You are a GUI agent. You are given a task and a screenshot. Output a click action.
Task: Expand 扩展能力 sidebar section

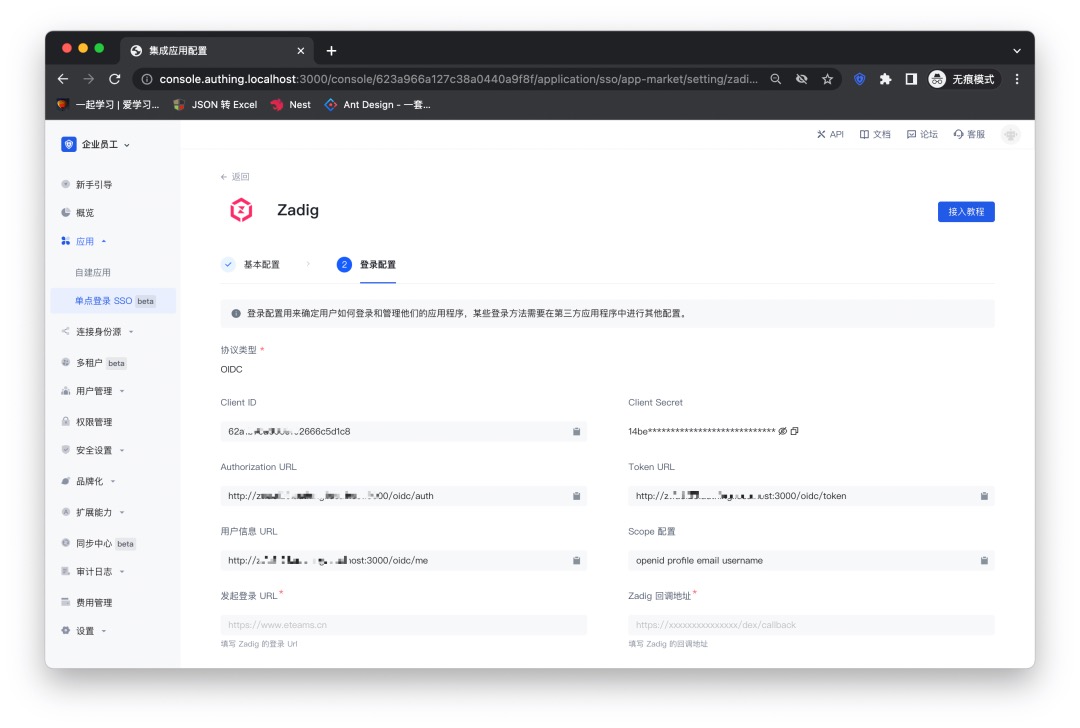pos(94,512)
